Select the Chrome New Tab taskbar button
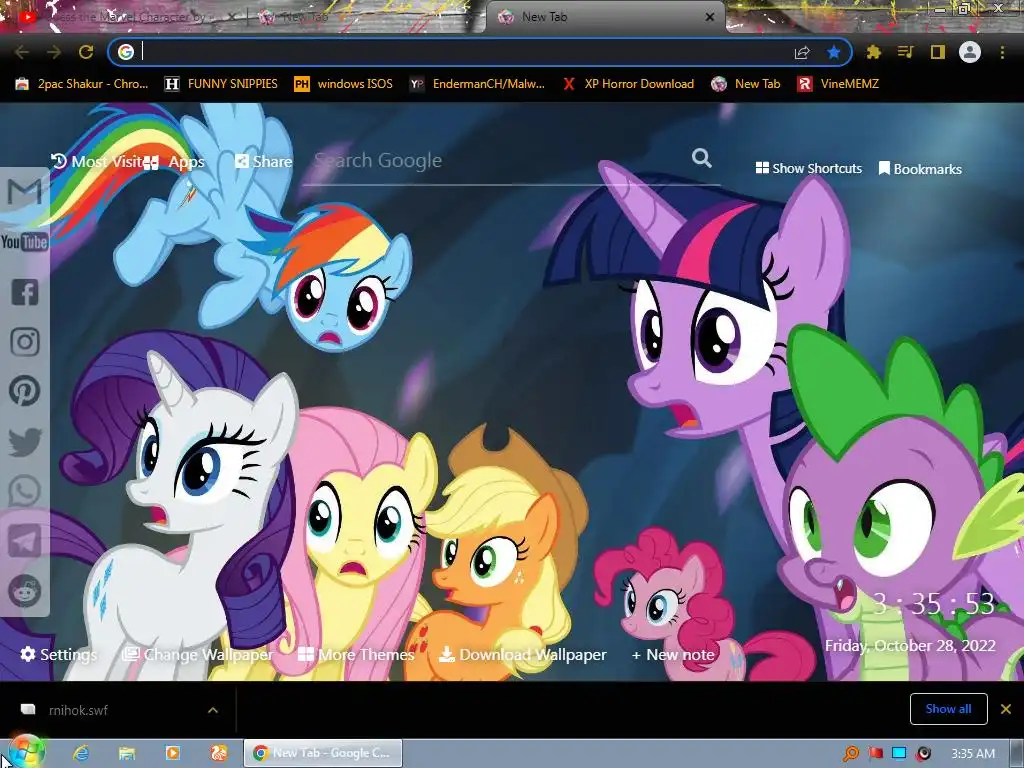This screenshot has width=1024, height=768. point(323,753)
